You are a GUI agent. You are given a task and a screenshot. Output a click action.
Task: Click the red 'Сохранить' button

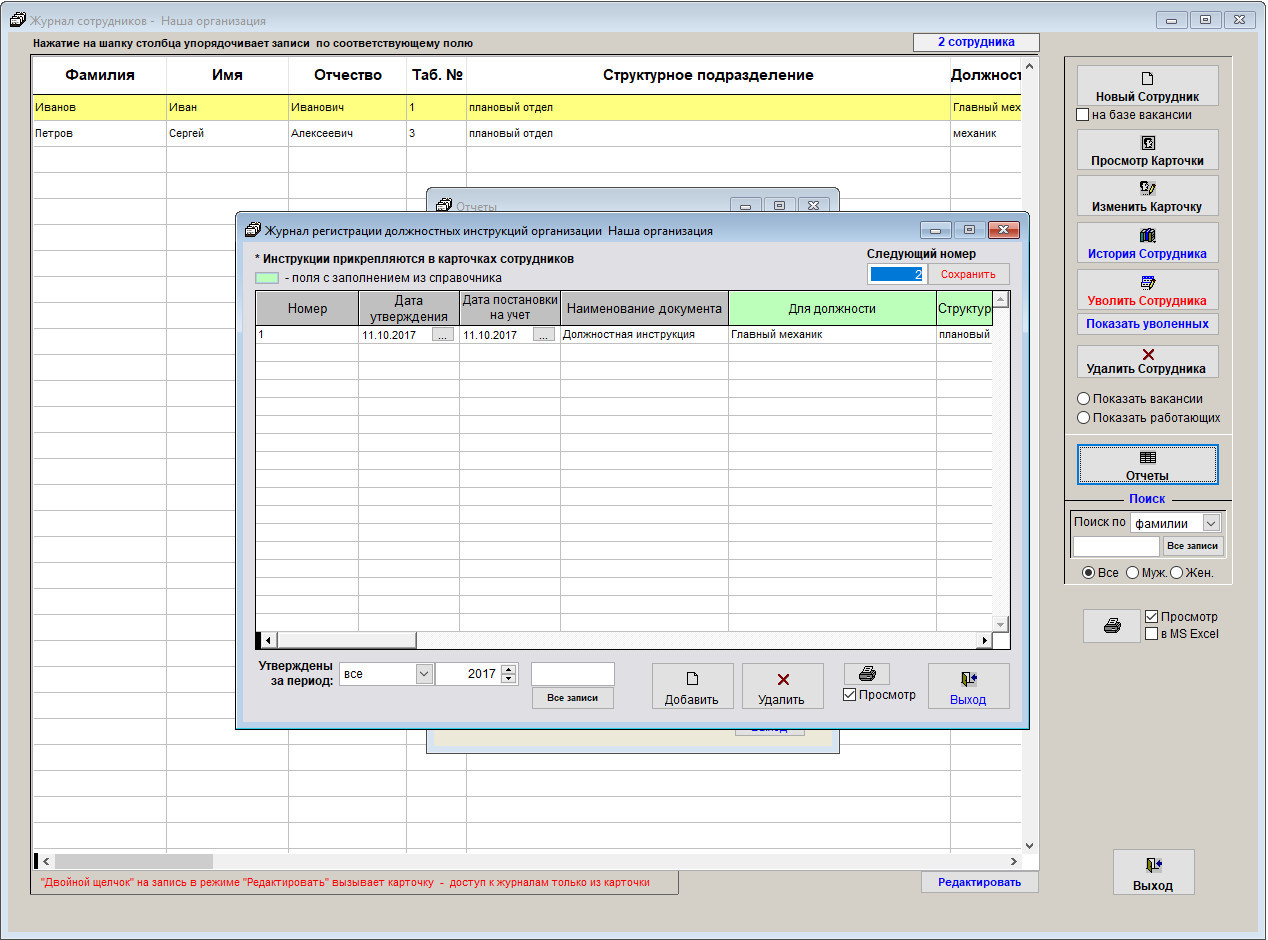[x=968, y=274]
